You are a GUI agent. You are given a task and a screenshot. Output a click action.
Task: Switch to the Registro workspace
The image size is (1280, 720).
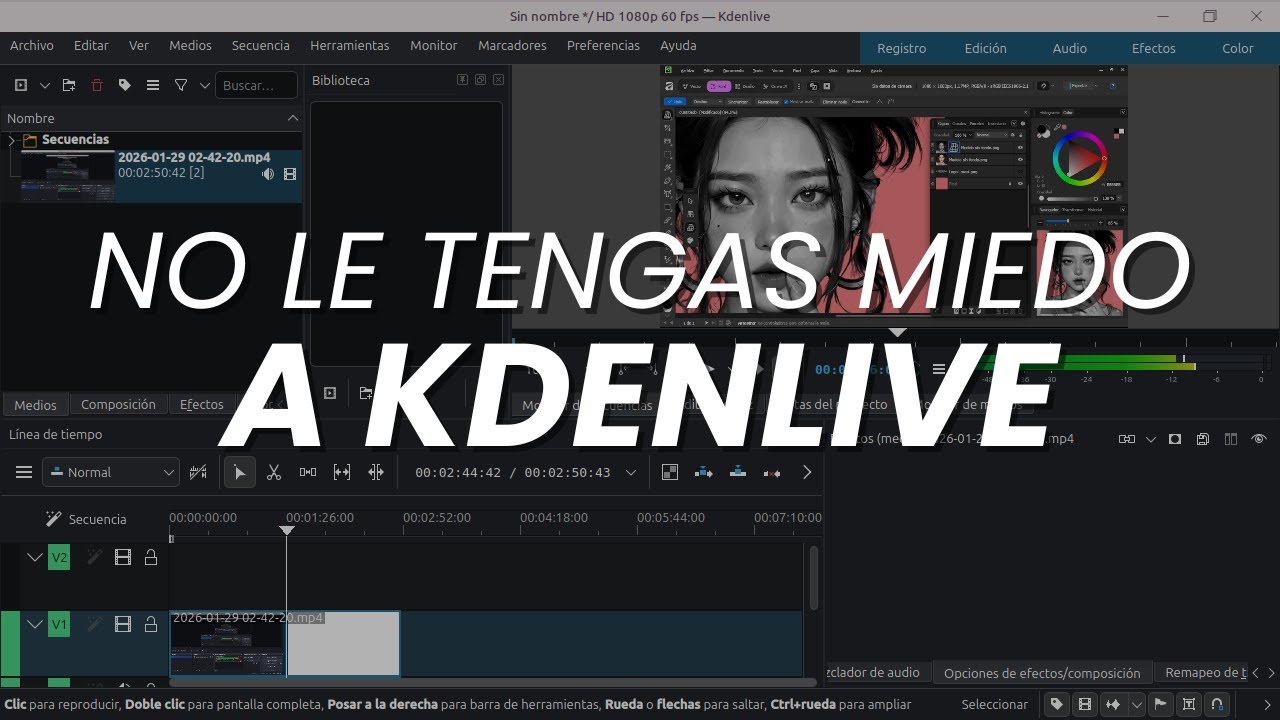[x=902, y=48]
